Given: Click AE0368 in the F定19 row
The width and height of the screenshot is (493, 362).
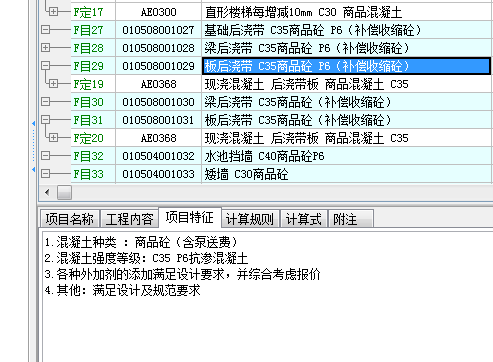Looking at the screenshot, I should pos(158,84).
